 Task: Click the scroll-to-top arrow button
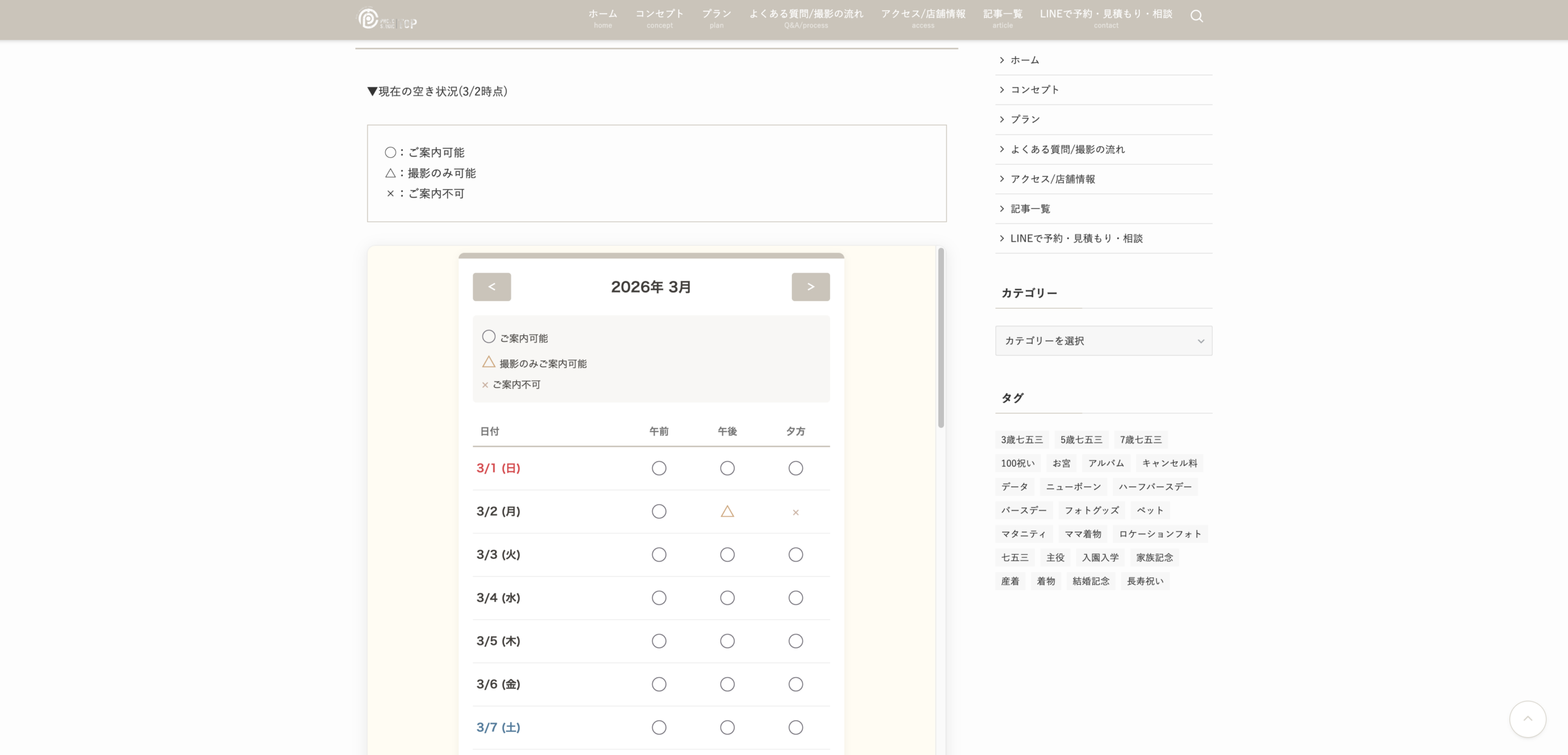[1528, 719]
